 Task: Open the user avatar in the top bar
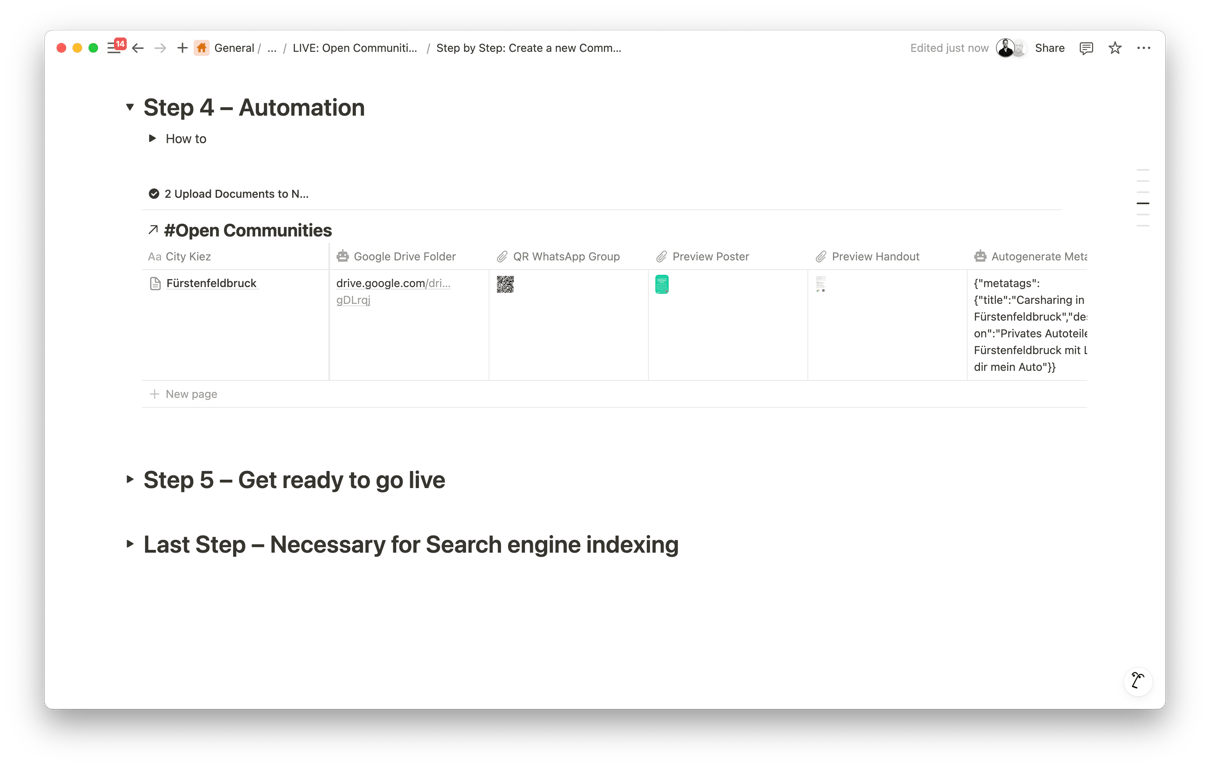(x=1006, y=48)
